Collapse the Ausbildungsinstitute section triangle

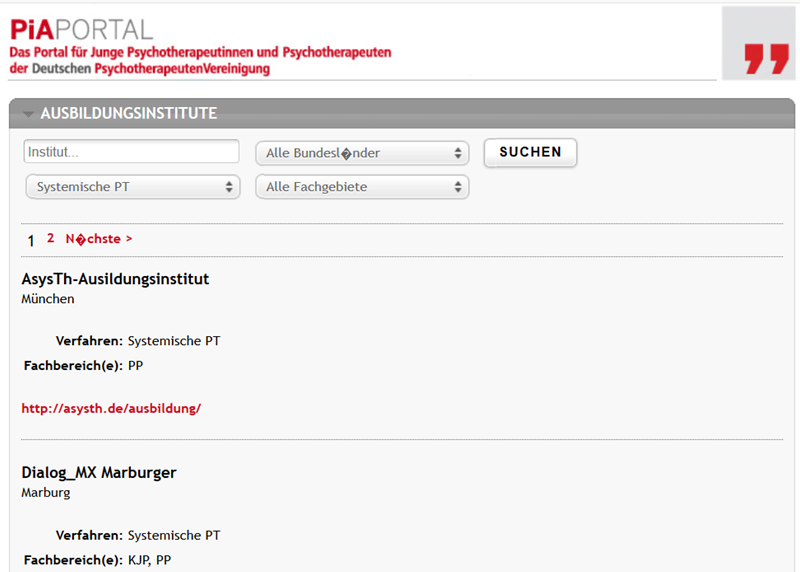(x=29, y=114)
